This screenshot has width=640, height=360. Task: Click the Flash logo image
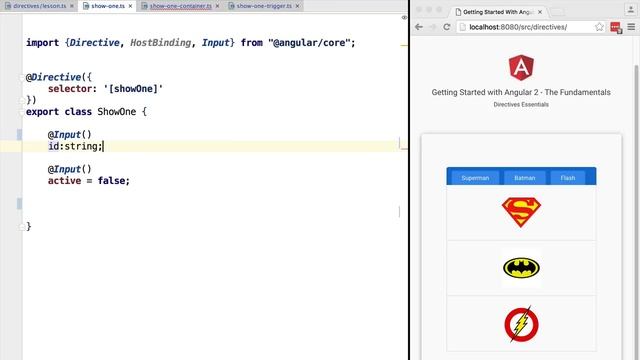(521, 324)
